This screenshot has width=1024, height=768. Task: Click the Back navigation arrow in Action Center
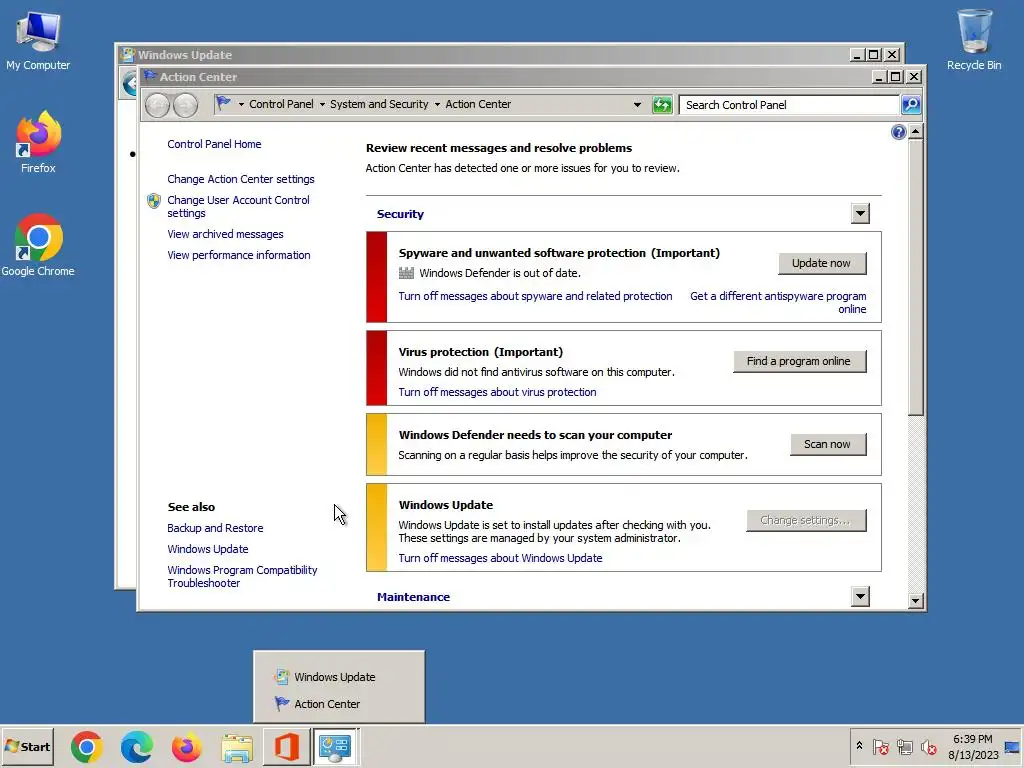[157, 104]
